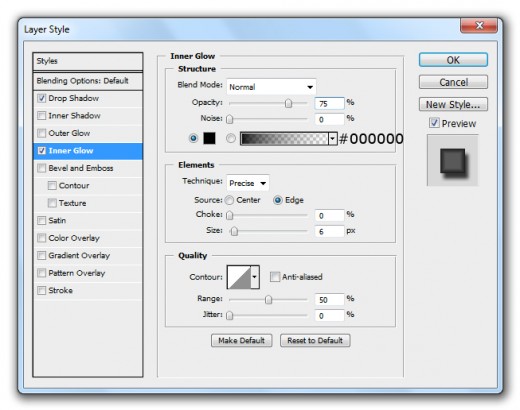Click the Jitter value field
This screenshot has height=410, width=520.
(329, 315)
